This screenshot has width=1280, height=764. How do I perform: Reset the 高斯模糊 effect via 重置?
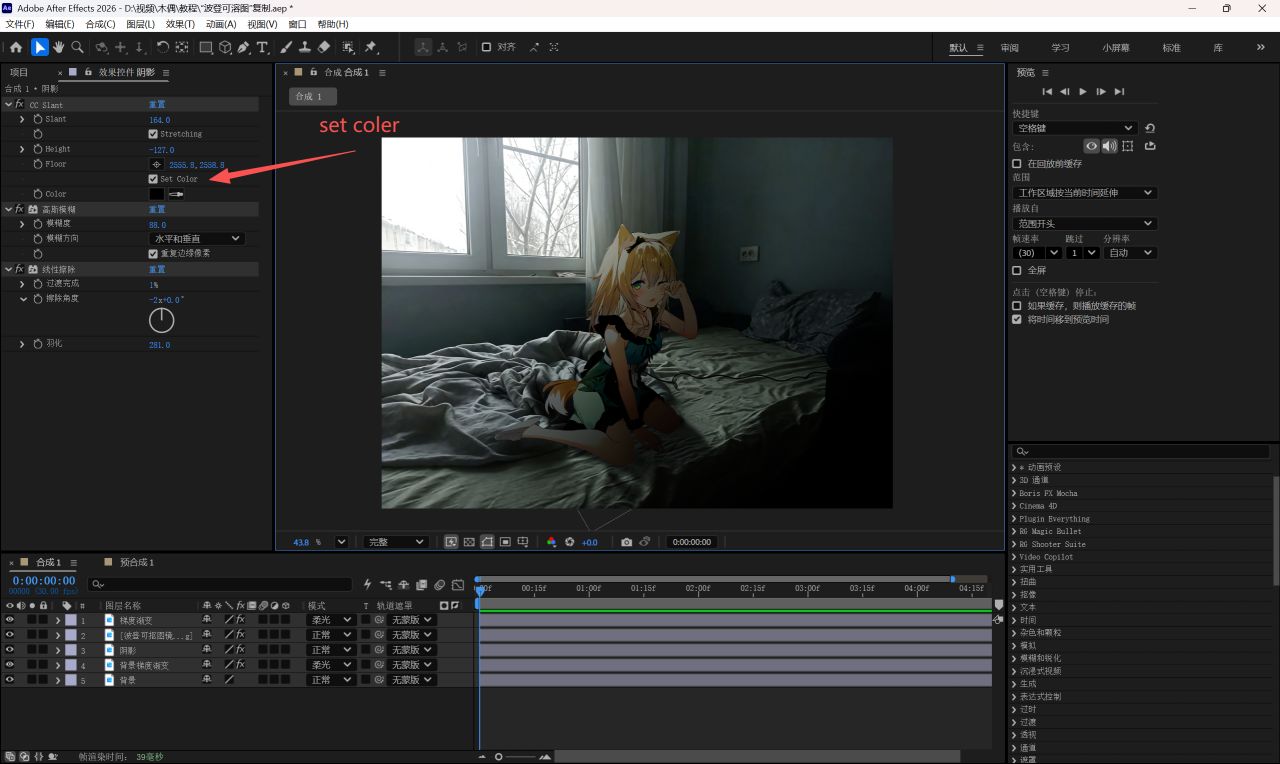tap(157, 209)
